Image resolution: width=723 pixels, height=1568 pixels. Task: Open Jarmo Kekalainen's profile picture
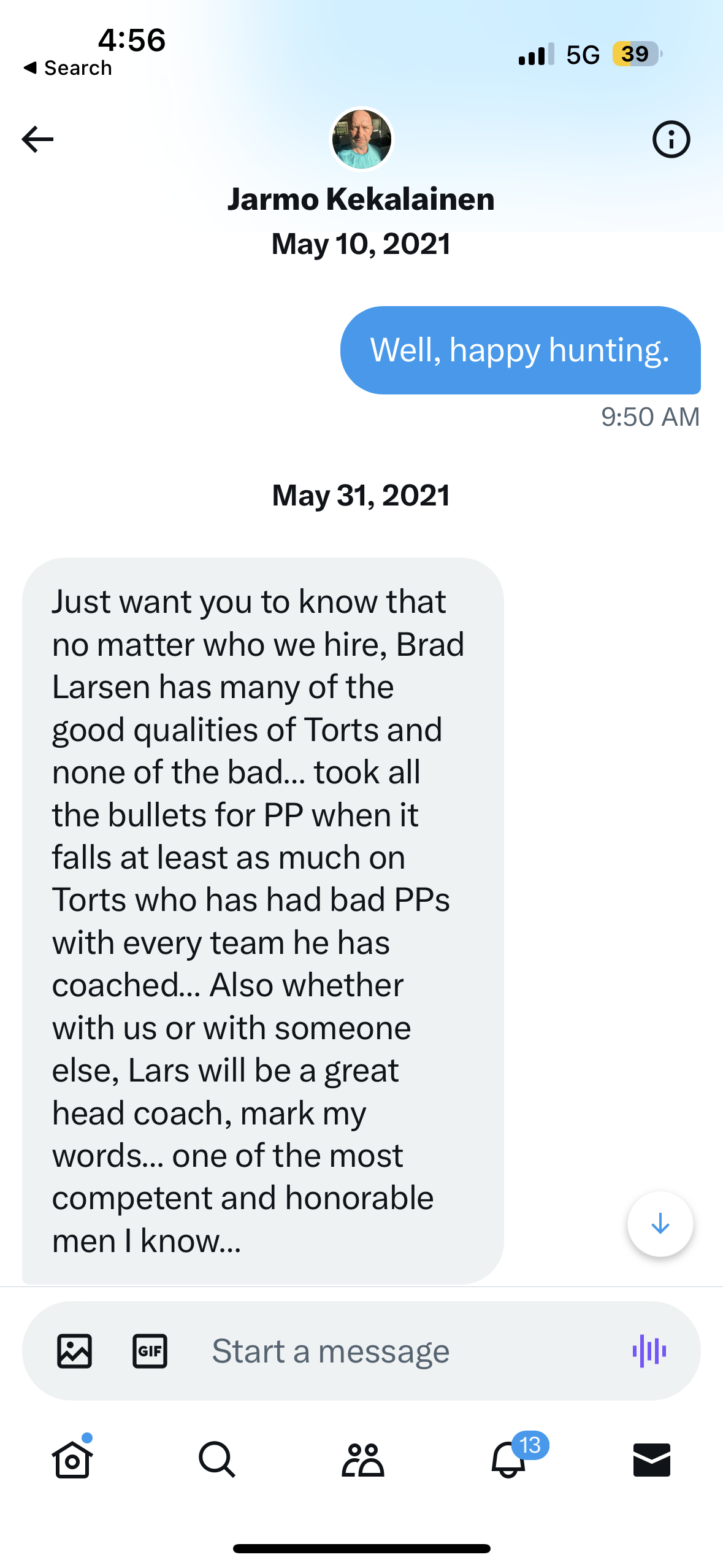[x=361, y=139]
